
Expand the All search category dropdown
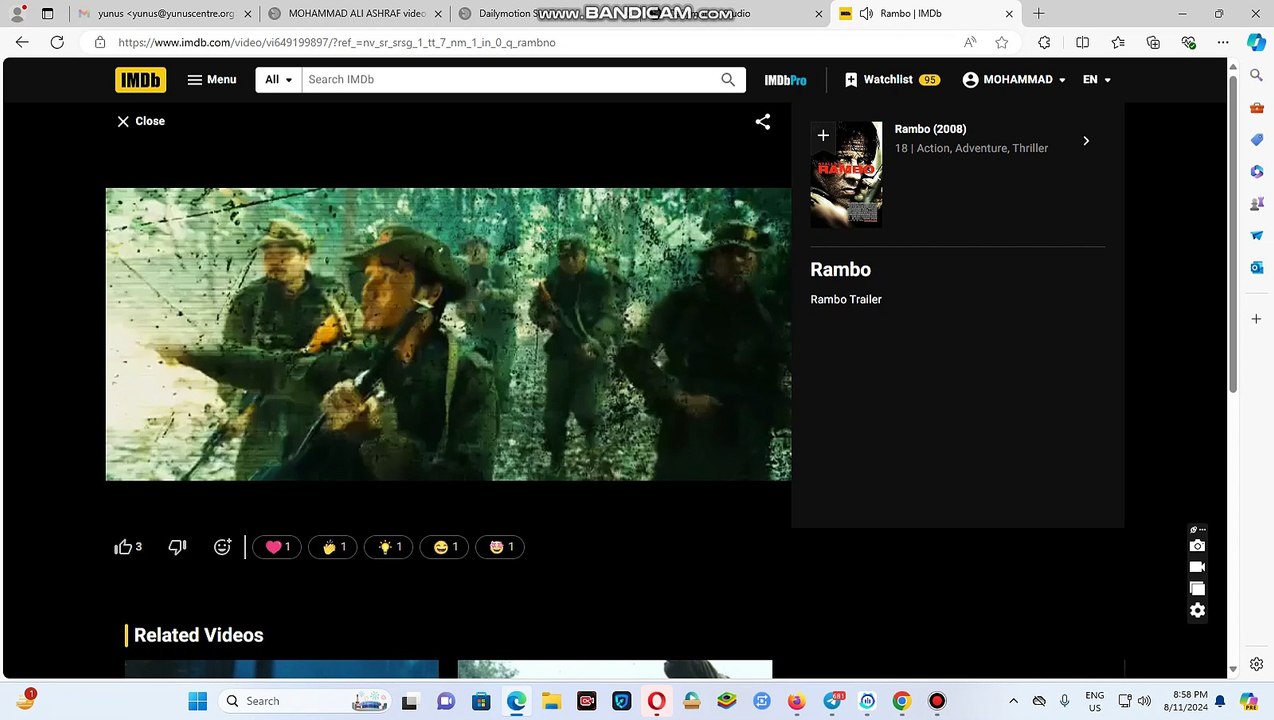(x=279, y=80)
